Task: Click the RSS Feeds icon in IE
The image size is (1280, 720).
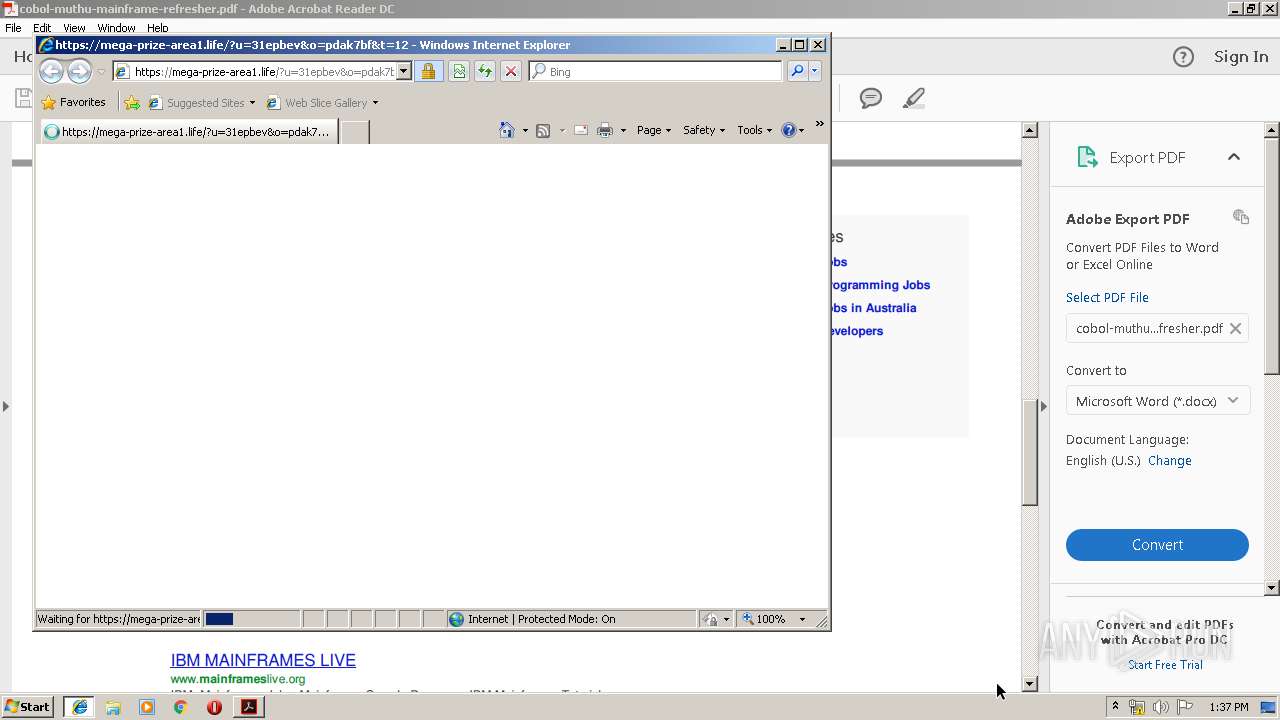Action: [543, 130]
